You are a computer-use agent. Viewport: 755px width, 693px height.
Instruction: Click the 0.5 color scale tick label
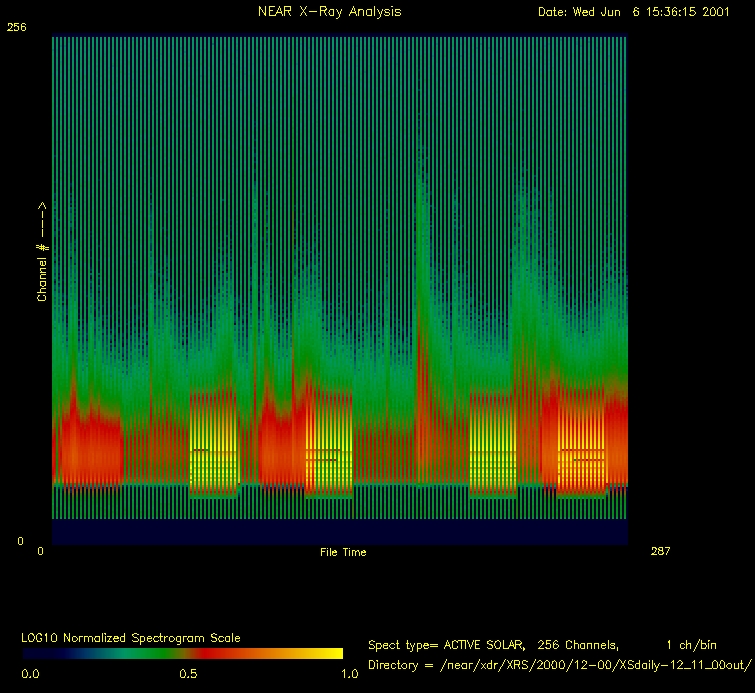[187, 674]
